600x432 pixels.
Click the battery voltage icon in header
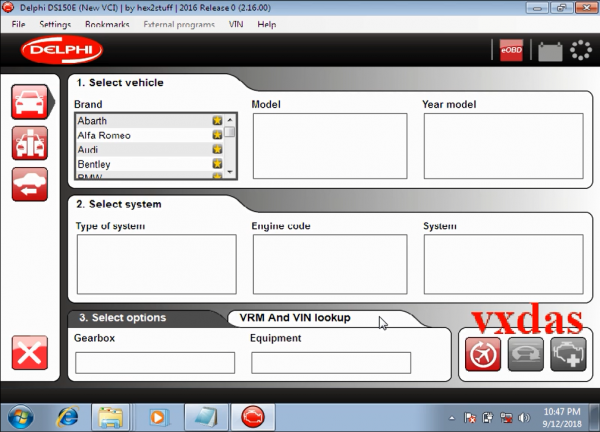pyautogui.click(x=550, y=51)
